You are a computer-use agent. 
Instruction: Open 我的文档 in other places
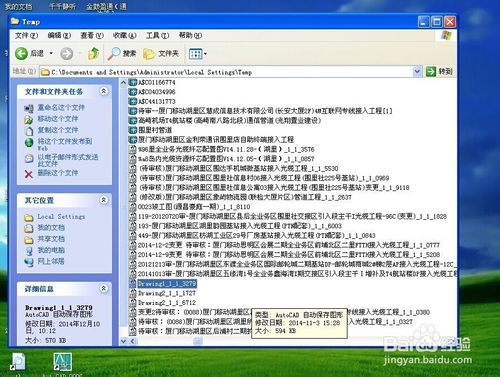51,228
